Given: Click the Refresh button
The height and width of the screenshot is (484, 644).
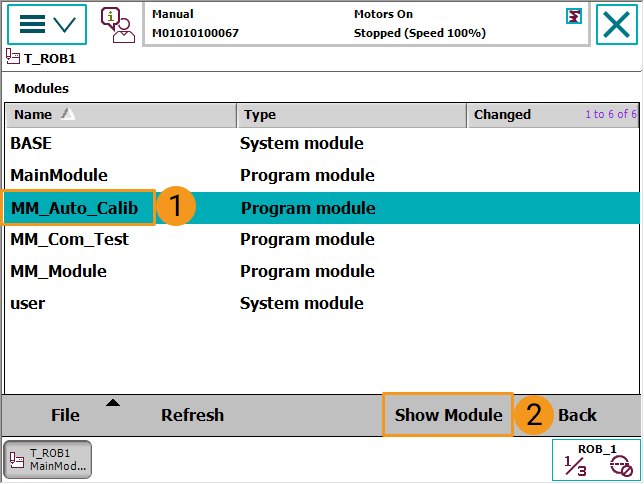Looking at the screenshot, I should pos(192,415).
